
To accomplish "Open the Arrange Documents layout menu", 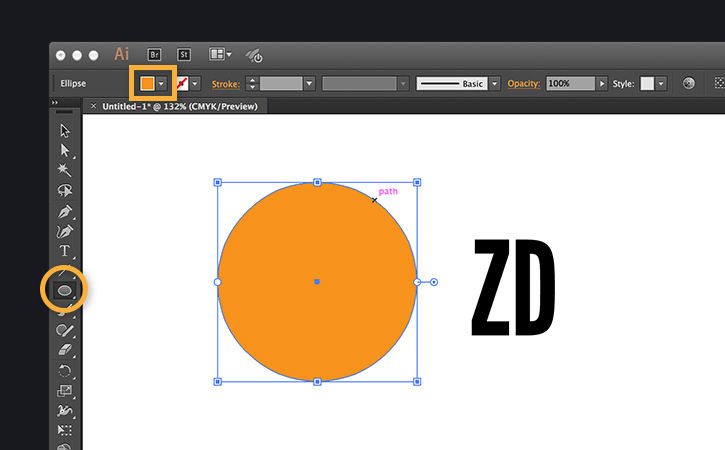I will click(x=220, y=54).
